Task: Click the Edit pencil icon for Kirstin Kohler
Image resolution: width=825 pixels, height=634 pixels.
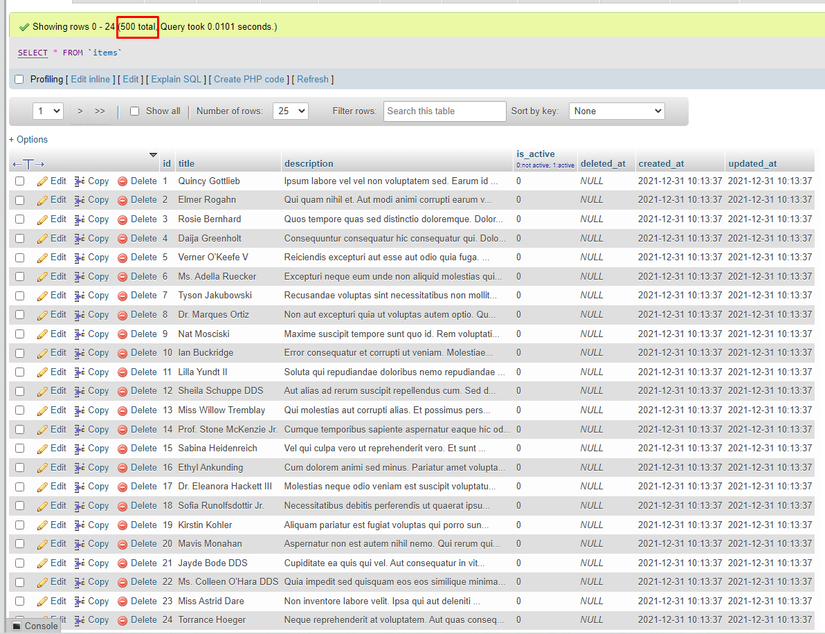Action: pyautogui.click(x=42, y=526)
